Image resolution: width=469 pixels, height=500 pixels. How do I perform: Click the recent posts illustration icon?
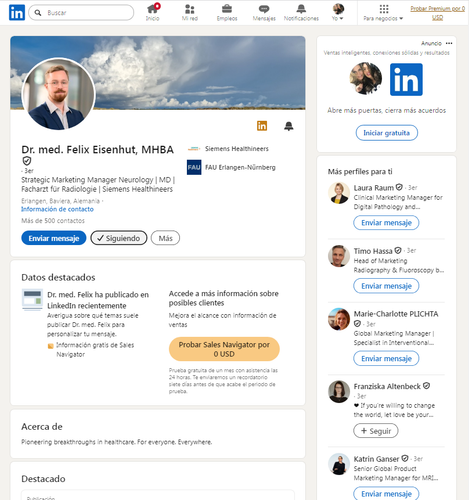click(x=32, y=299)
